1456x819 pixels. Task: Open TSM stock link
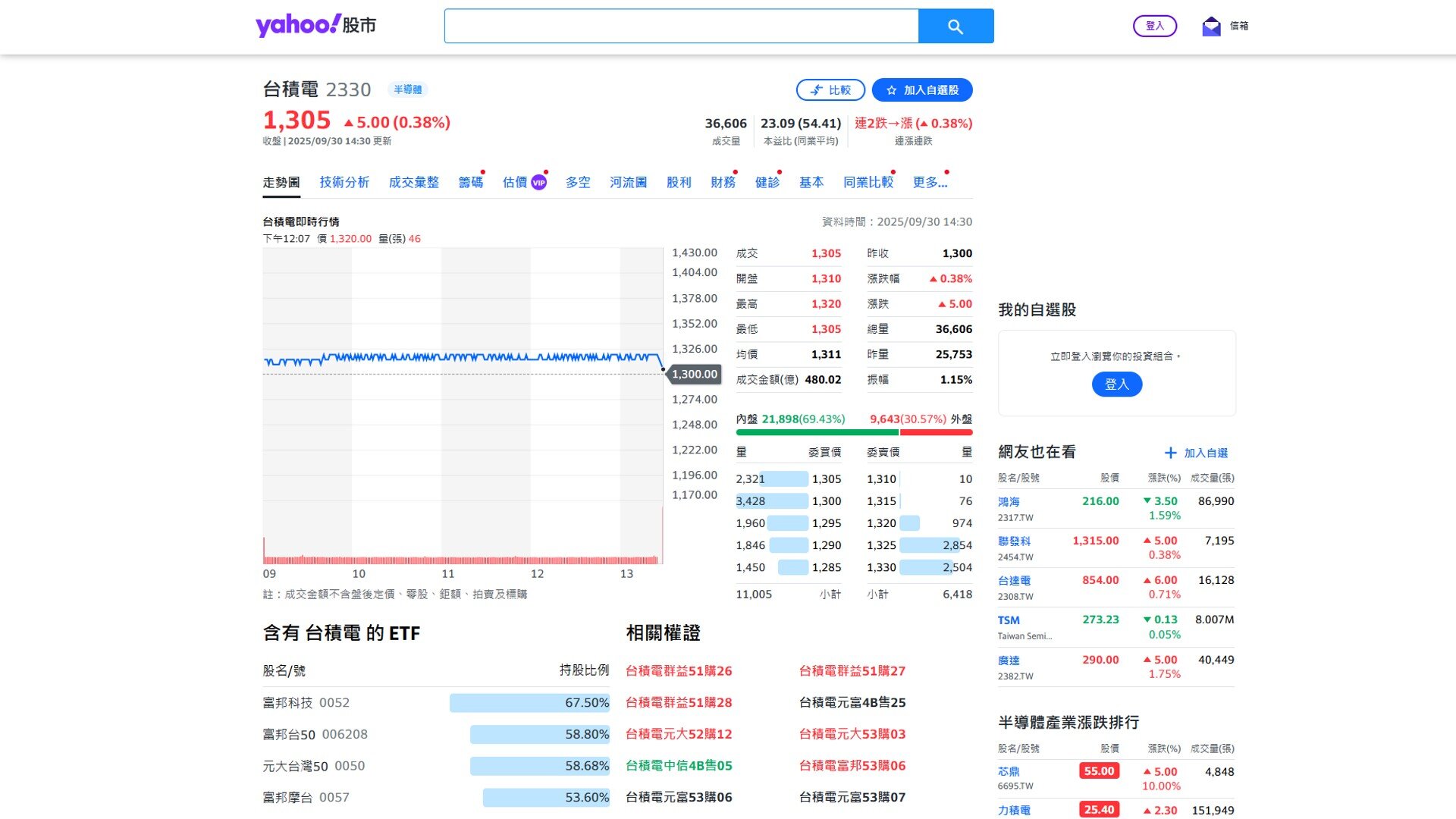click(1009, 620)
